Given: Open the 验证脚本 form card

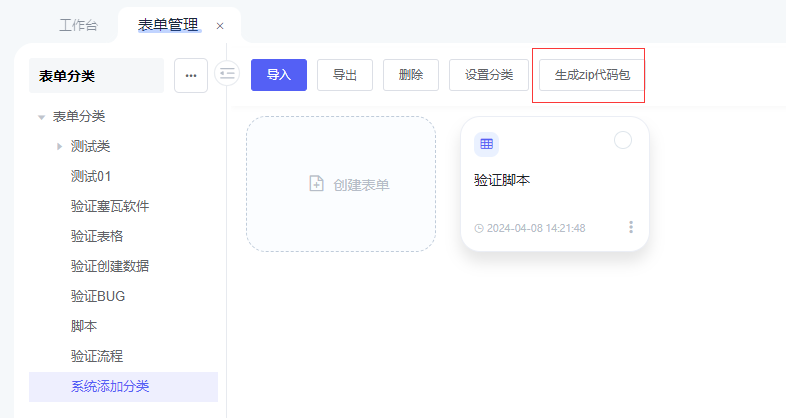Looking at the screenshot, I should pos(554,185).
